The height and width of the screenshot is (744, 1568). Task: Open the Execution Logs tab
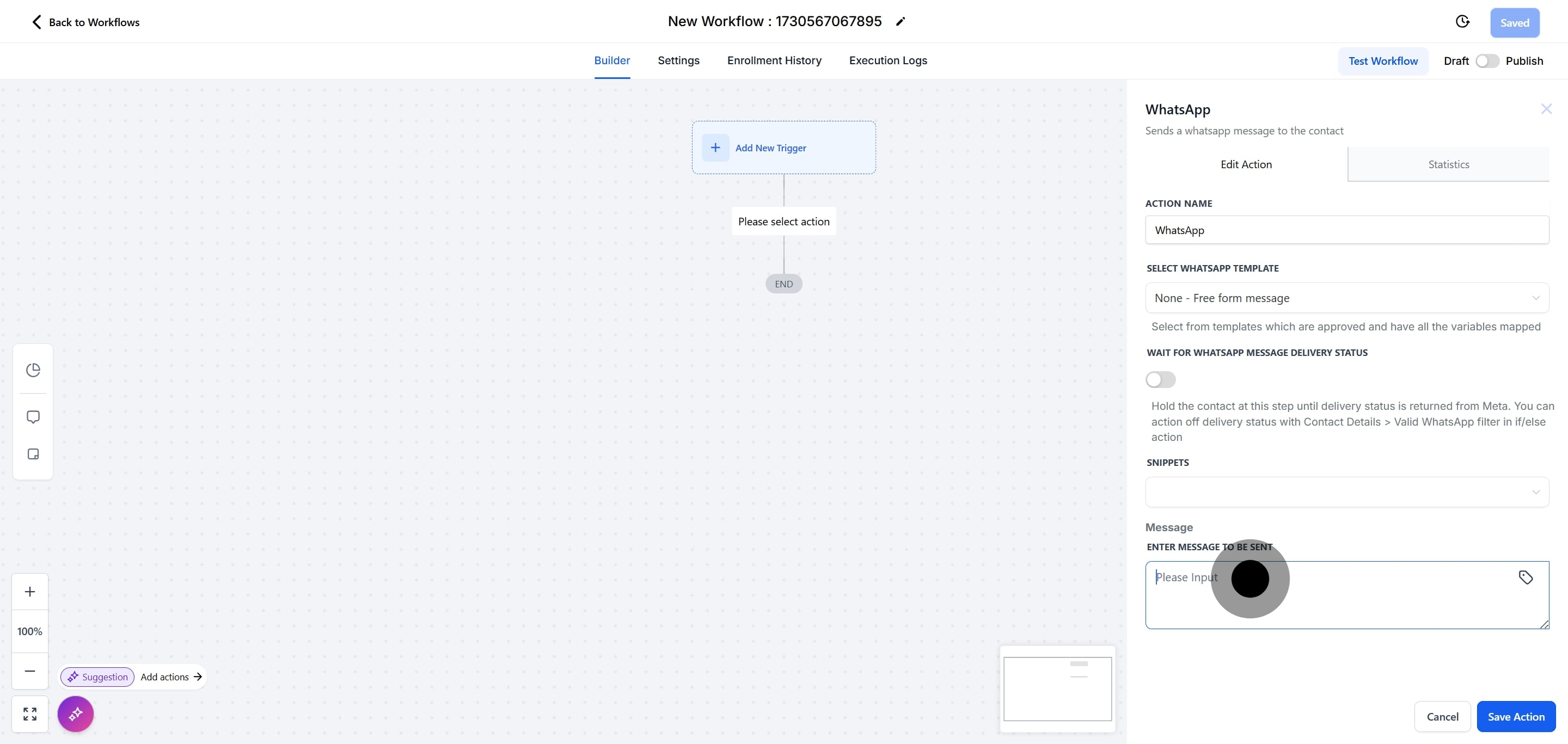pyautogui.click(x=887, y=60)
